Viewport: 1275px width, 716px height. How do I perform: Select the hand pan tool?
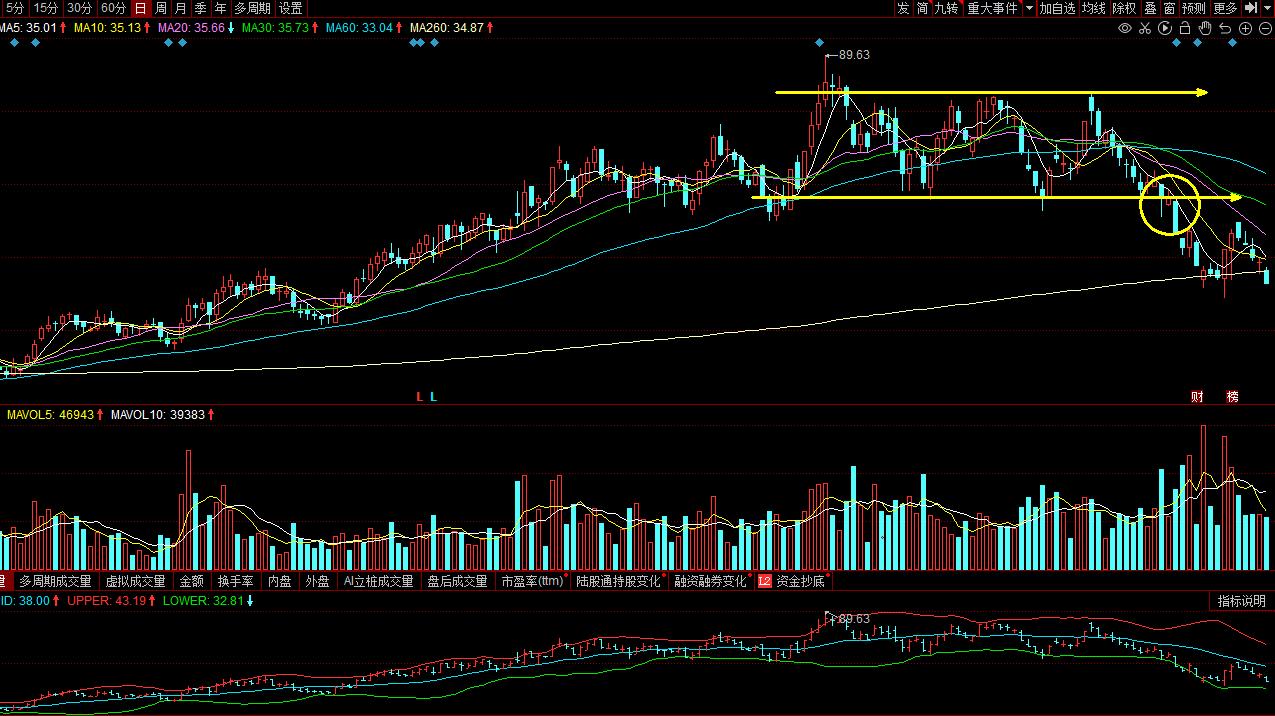[x=1205, y=28]
